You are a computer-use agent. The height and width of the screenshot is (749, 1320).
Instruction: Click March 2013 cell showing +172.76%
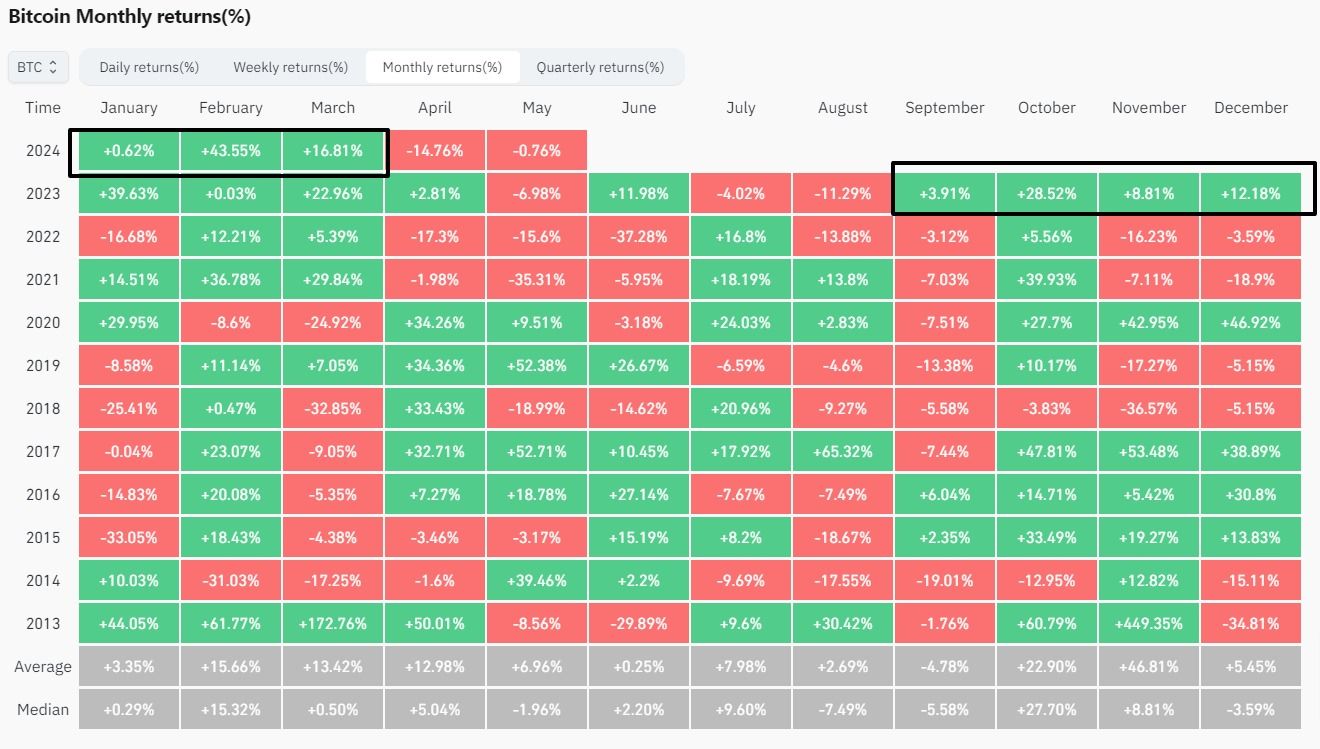click(333, 623)
